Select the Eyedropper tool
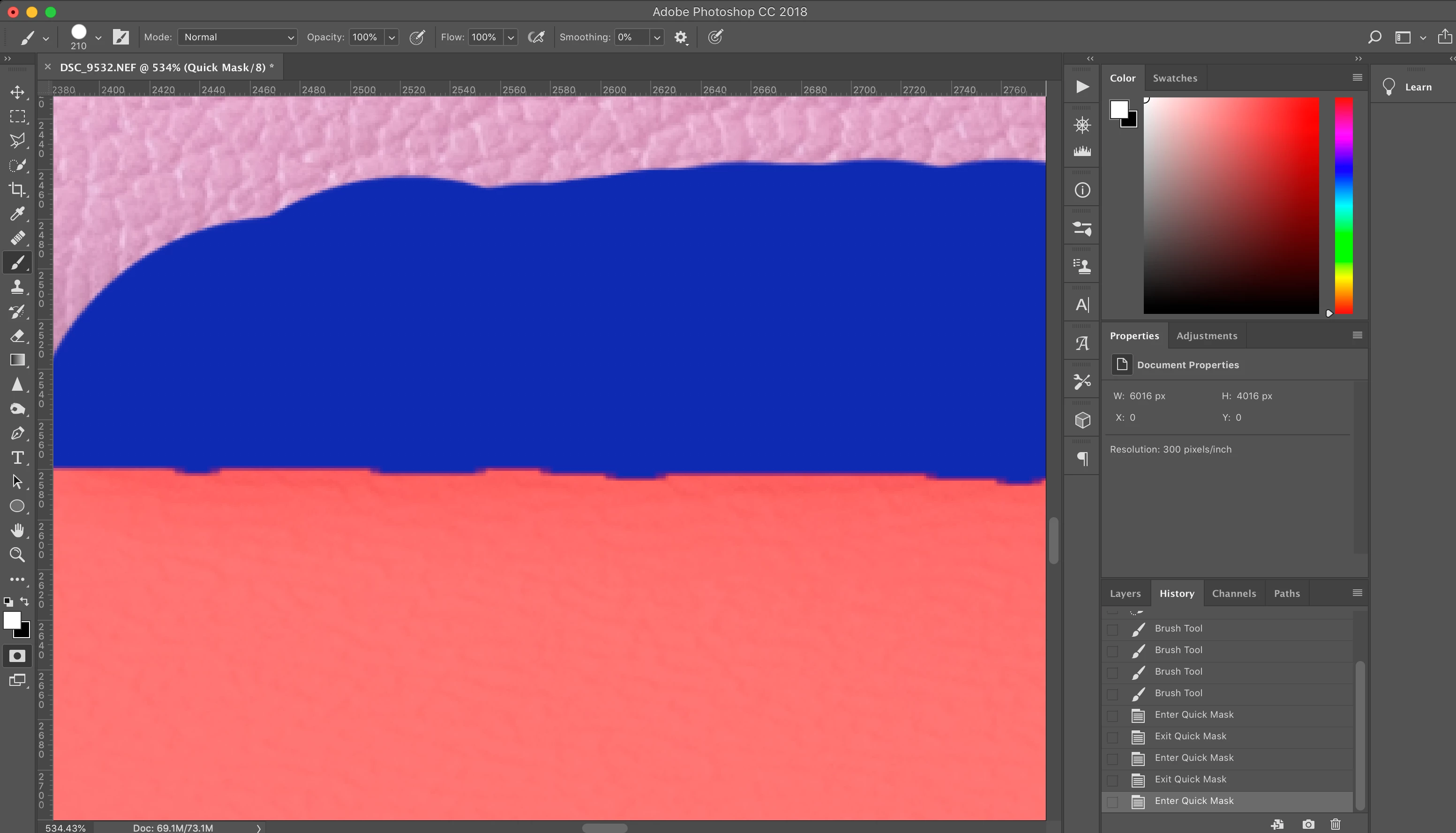This screenshot has height=833, width=1456. click(17, 214)
